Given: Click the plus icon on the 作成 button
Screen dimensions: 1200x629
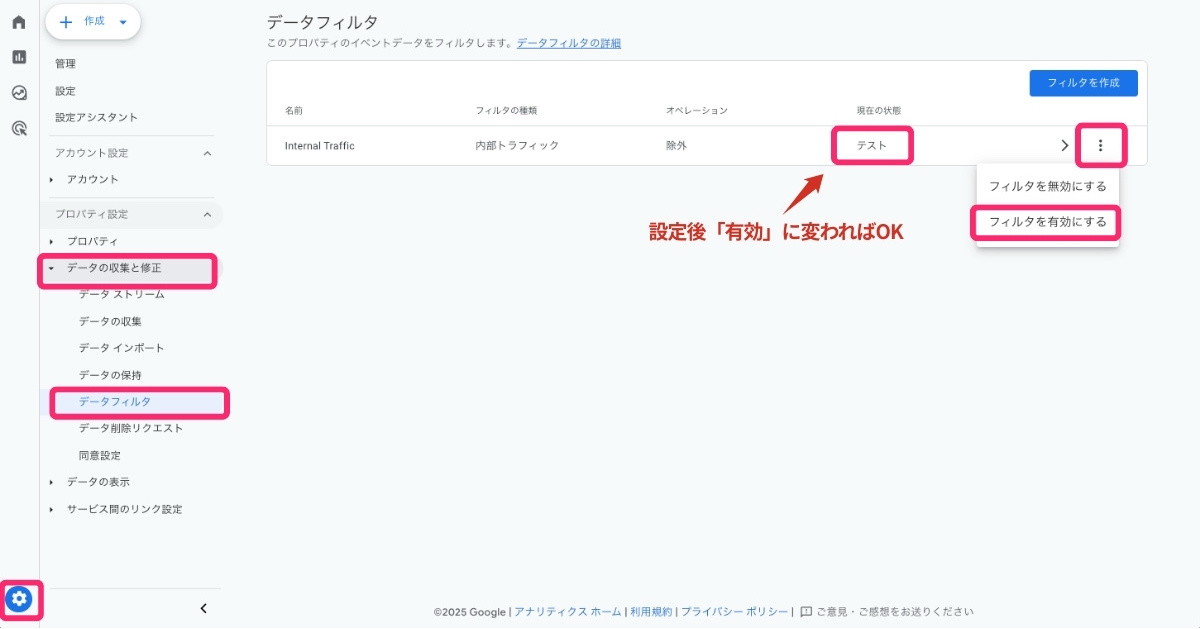Looking at the screenshot, I should click(x=66, y=21).
